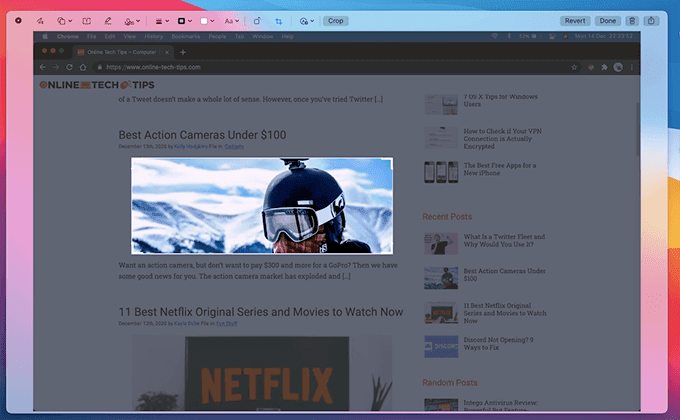Delete the screenshot with the trash icon

point(632,20)
